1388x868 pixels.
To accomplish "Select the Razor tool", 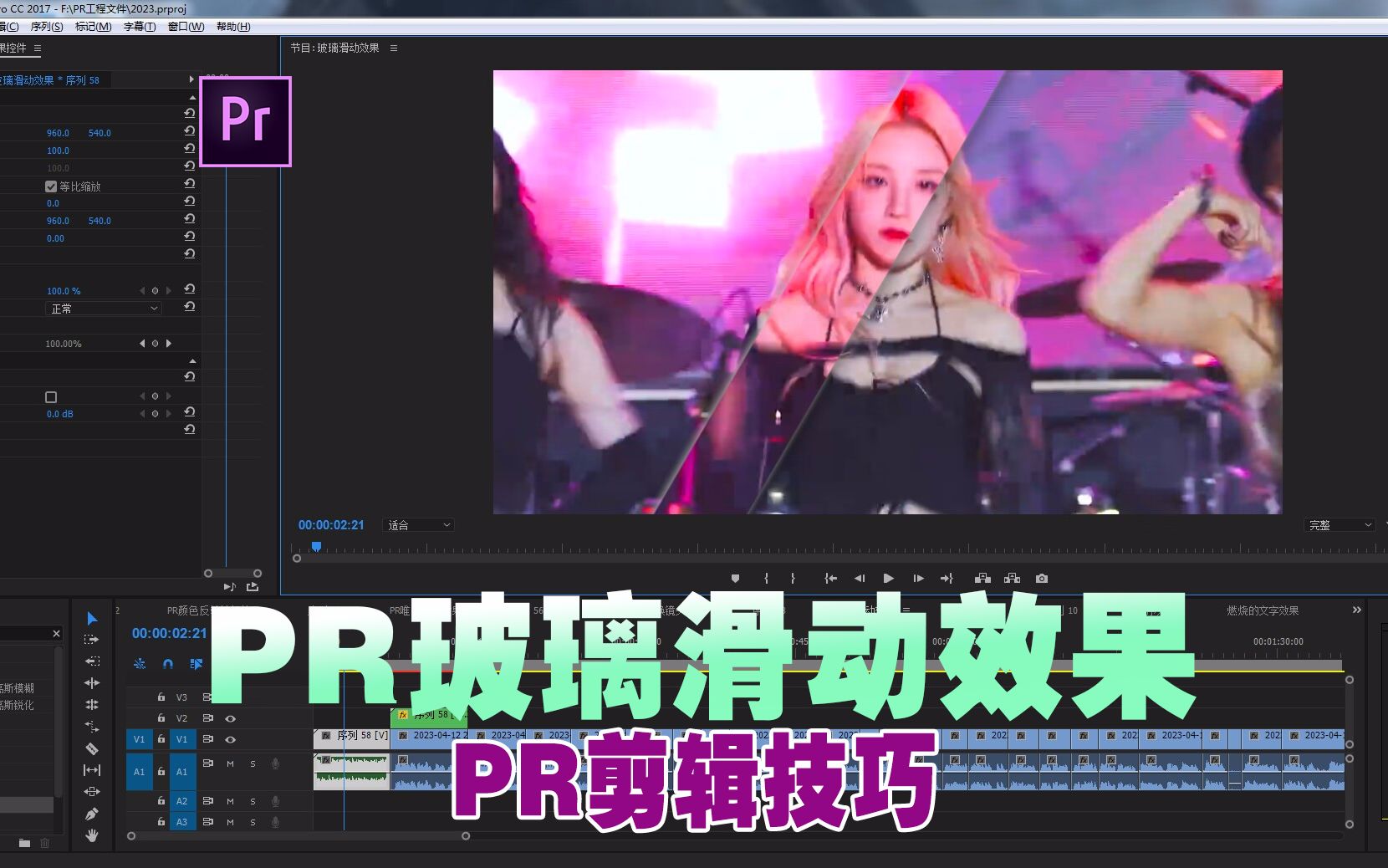I will coord(92,748).
